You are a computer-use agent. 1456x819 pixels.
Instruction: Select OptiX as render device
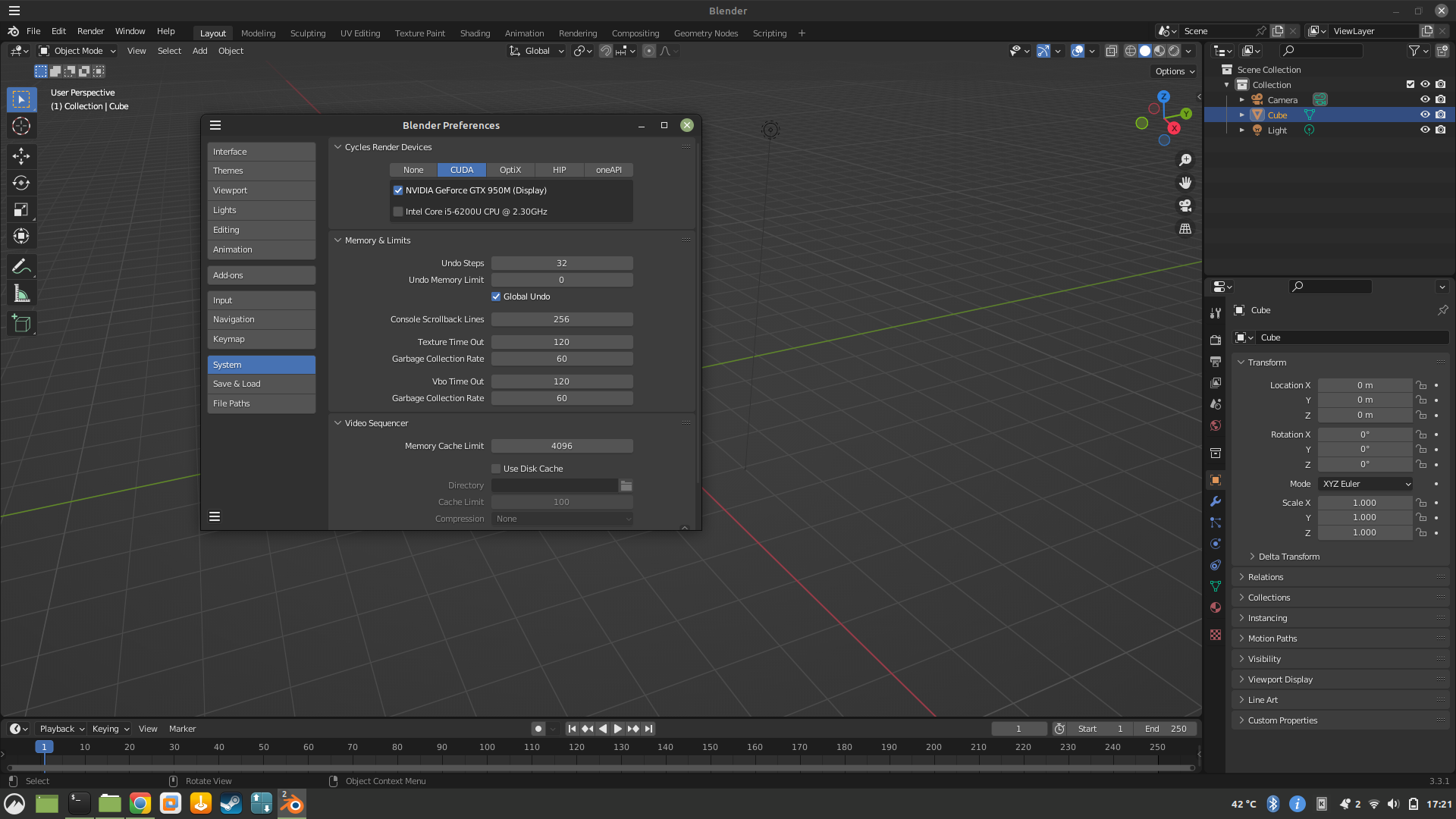click(510, 170)
